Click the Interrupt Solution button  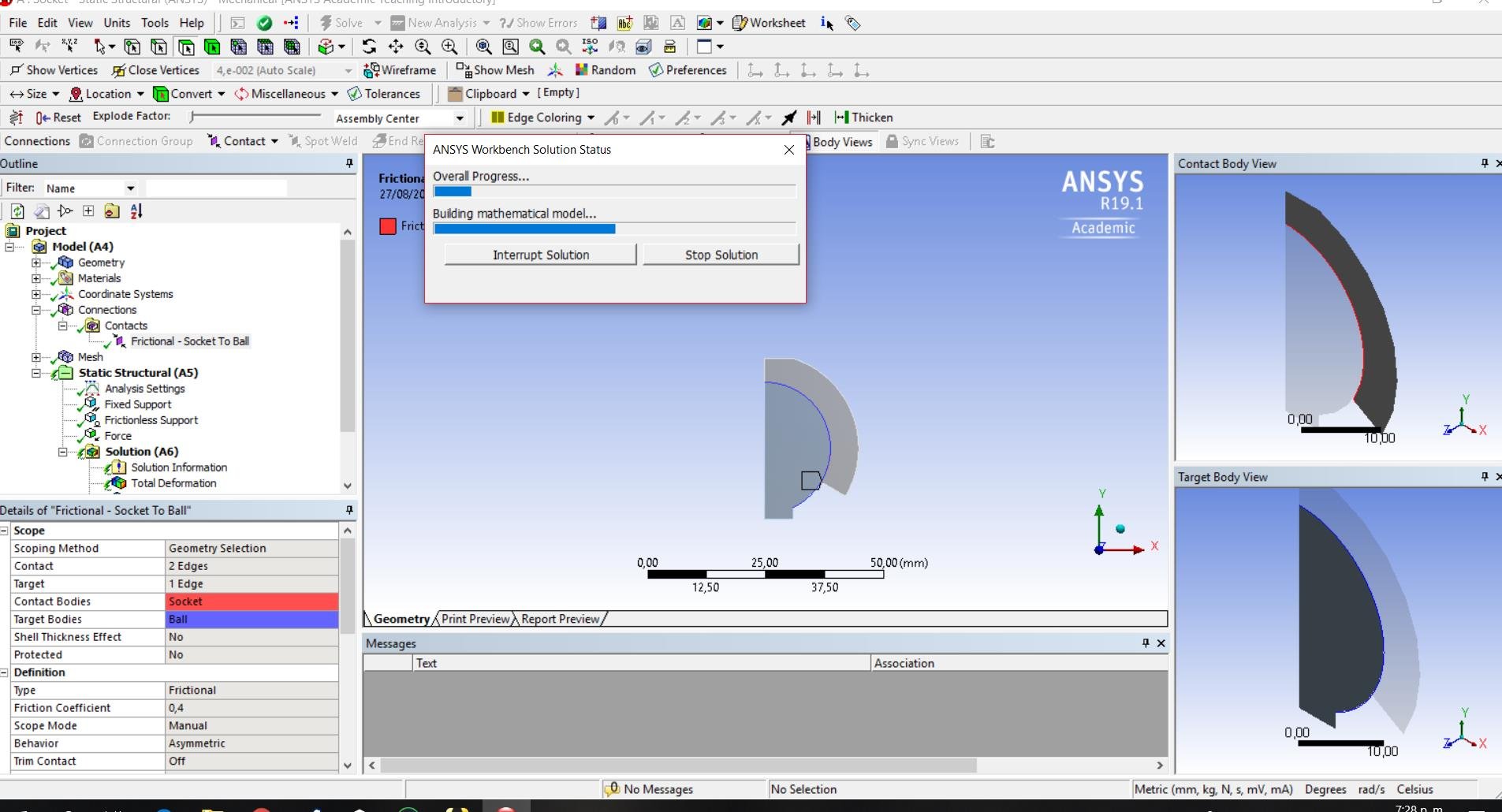[x=541, y=255]
